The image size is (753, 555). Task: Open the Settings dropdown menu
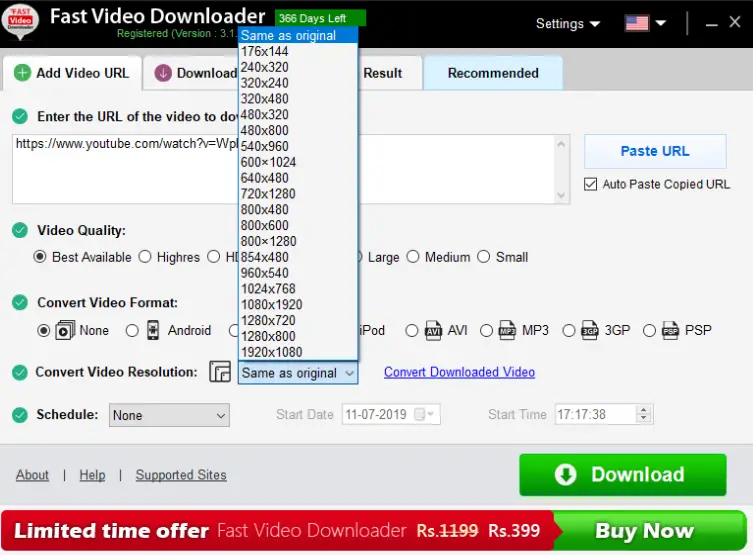pos(568,24)
